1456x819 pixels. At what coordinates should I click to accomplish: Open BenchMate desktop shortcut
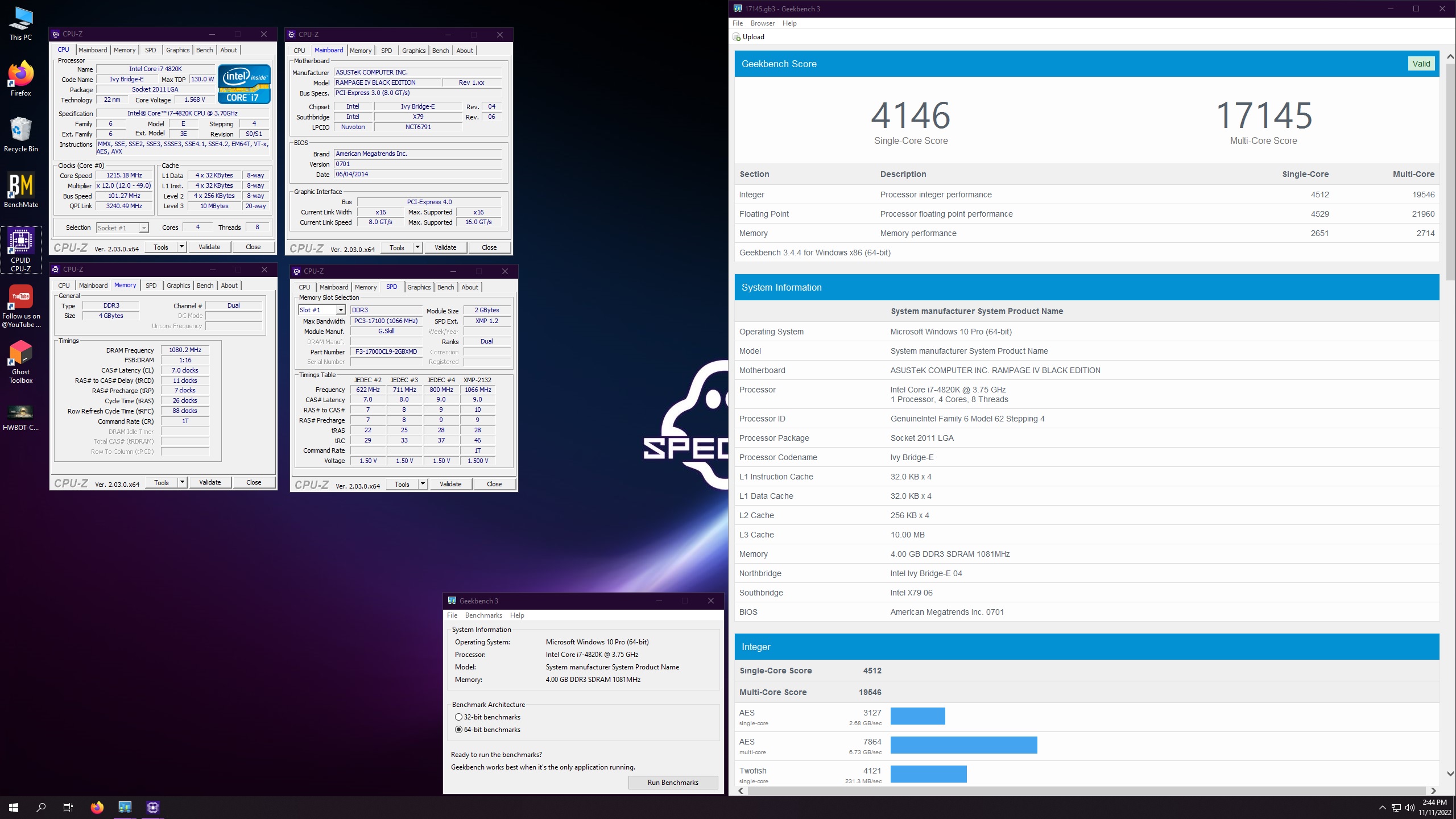click(x=20, y=190)
